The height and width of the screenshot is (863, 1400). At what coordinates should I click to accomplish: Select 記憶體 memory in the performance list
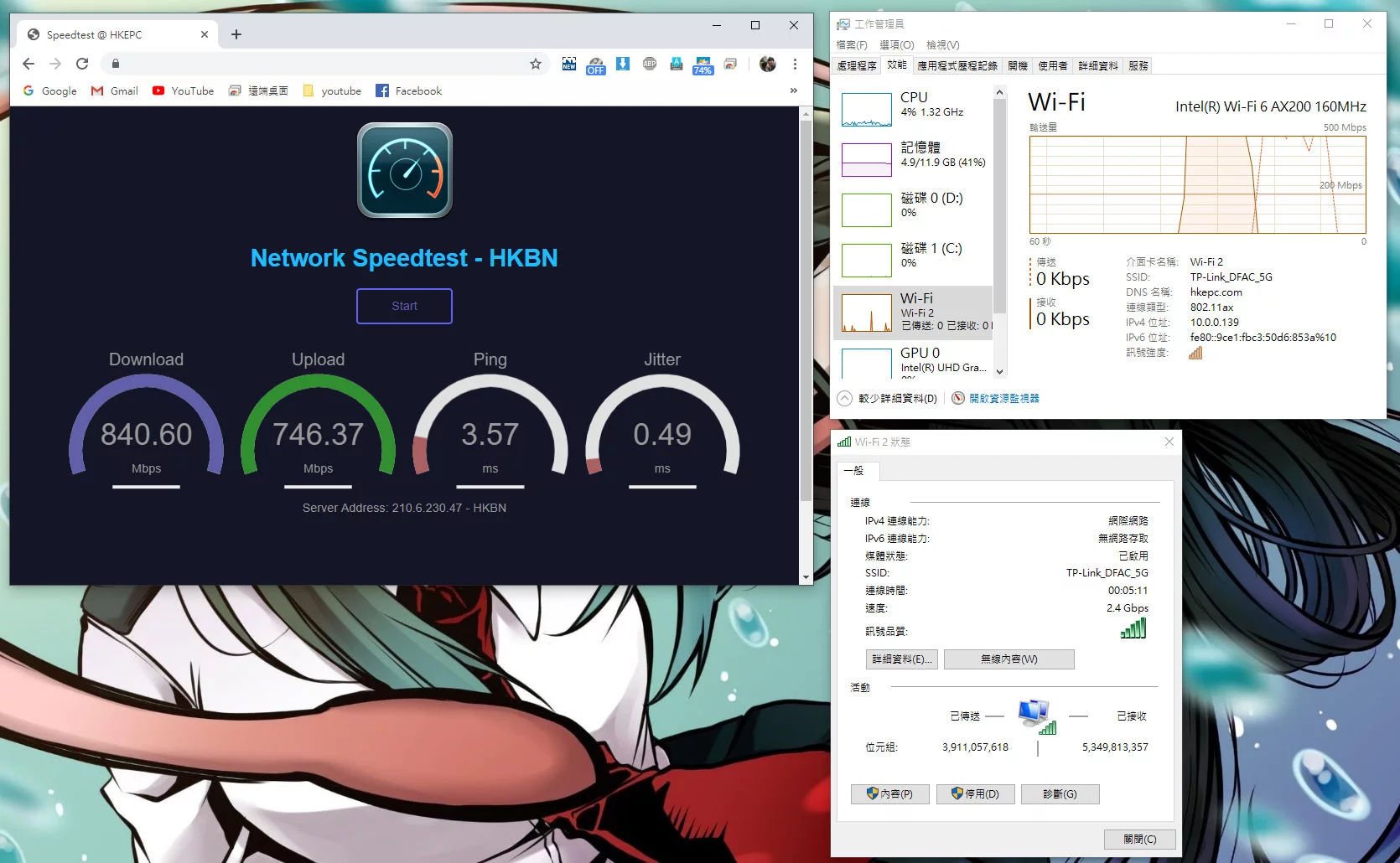pos(914,159)
